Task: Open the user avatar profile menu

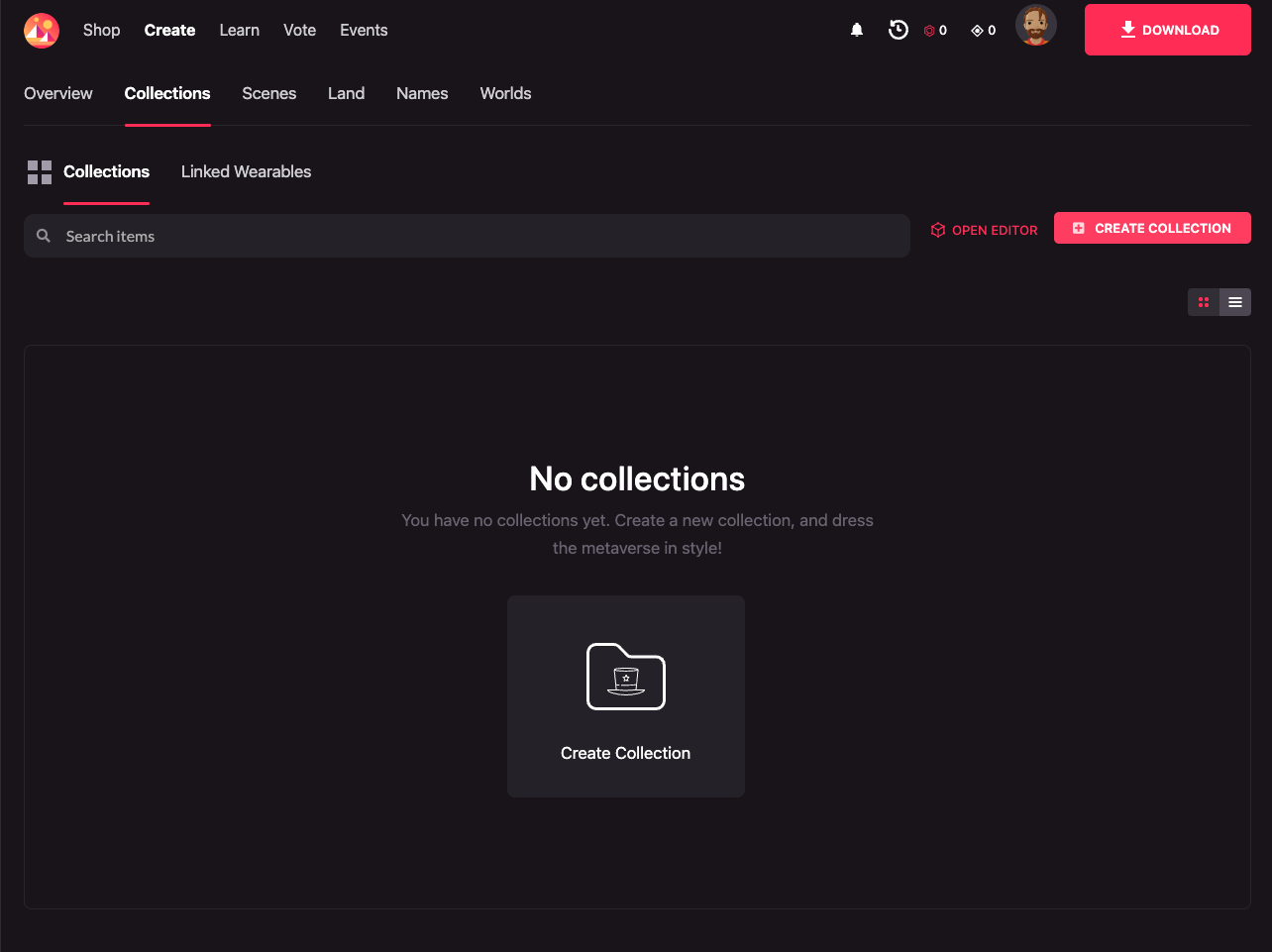Action: (1035, 26)
